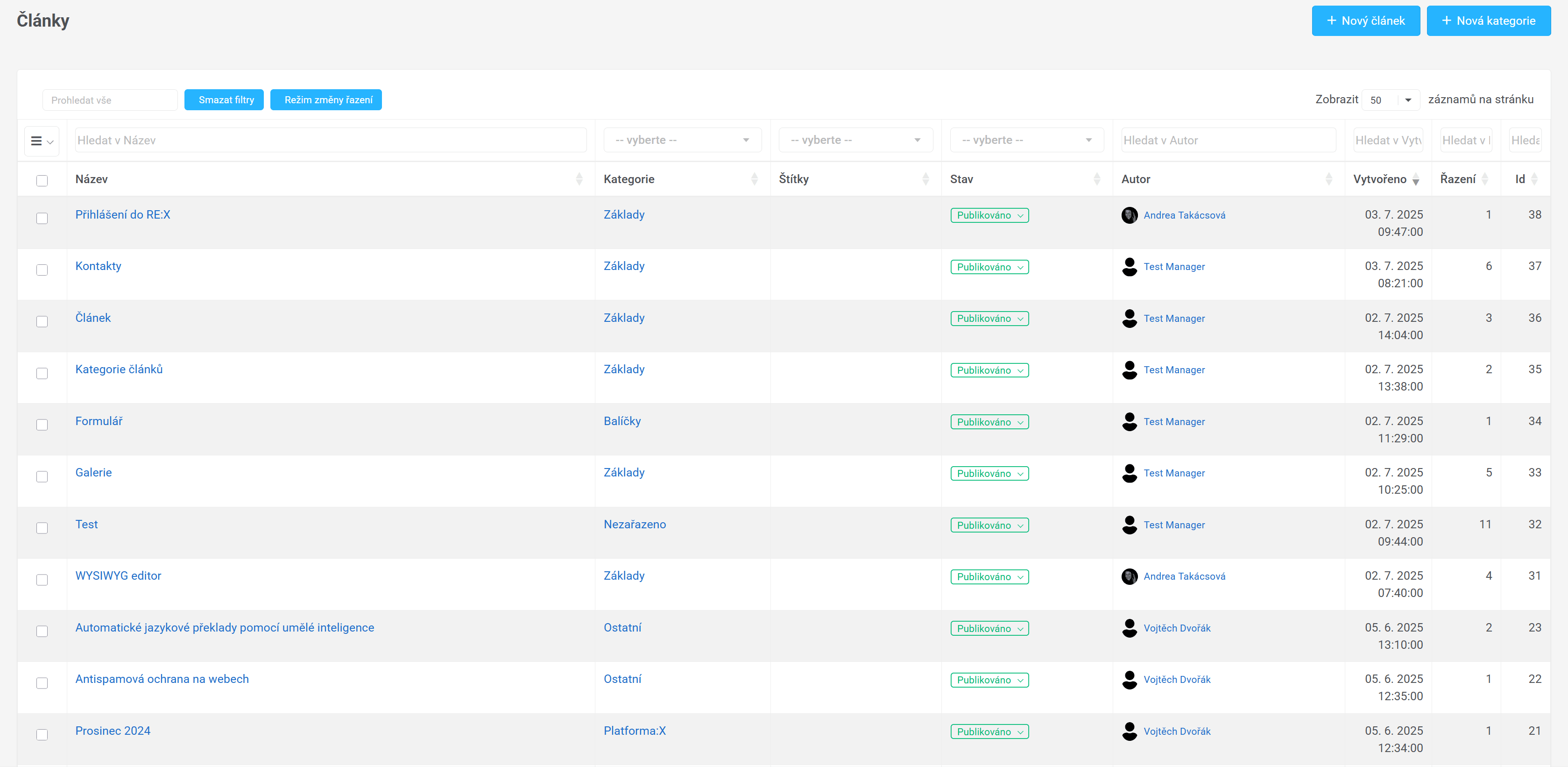Click Režim změny řazení button
1568x767 pixels.
325,100
